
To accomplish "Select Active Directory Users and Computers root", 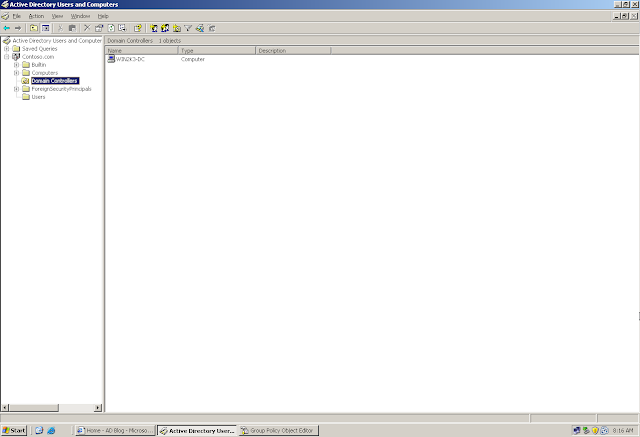I will (x=57, y=41).
